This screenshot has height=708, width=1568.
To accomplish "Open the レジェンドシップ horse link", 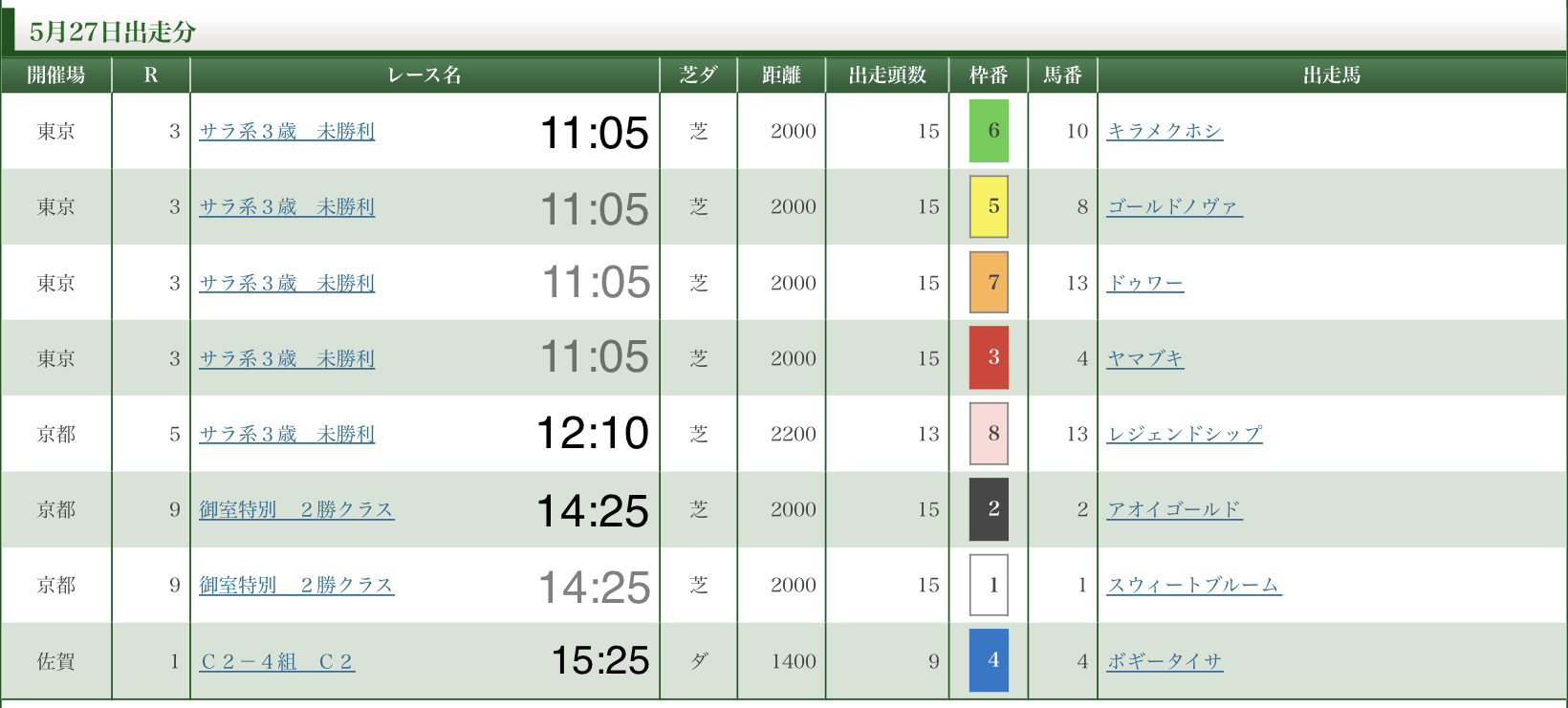I will click(x=1185, y=434).
